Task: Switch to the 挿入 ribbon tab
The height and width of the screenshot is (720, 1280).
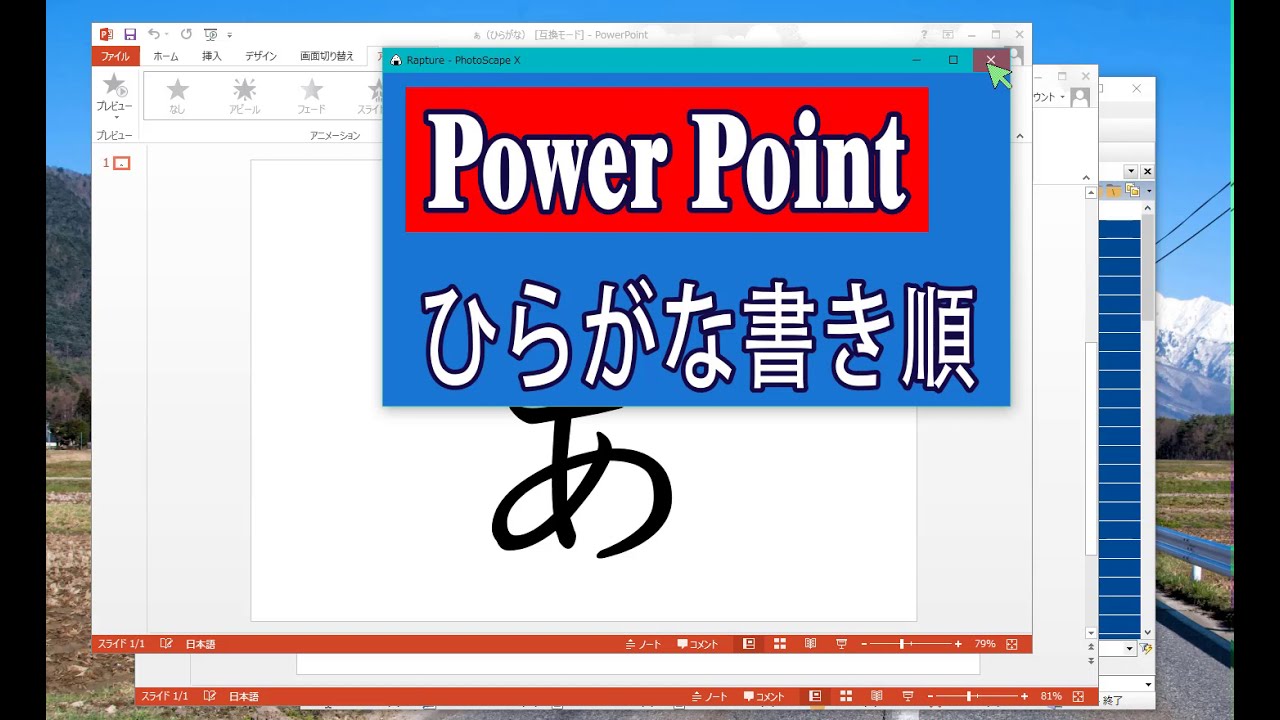Action: 212,56
